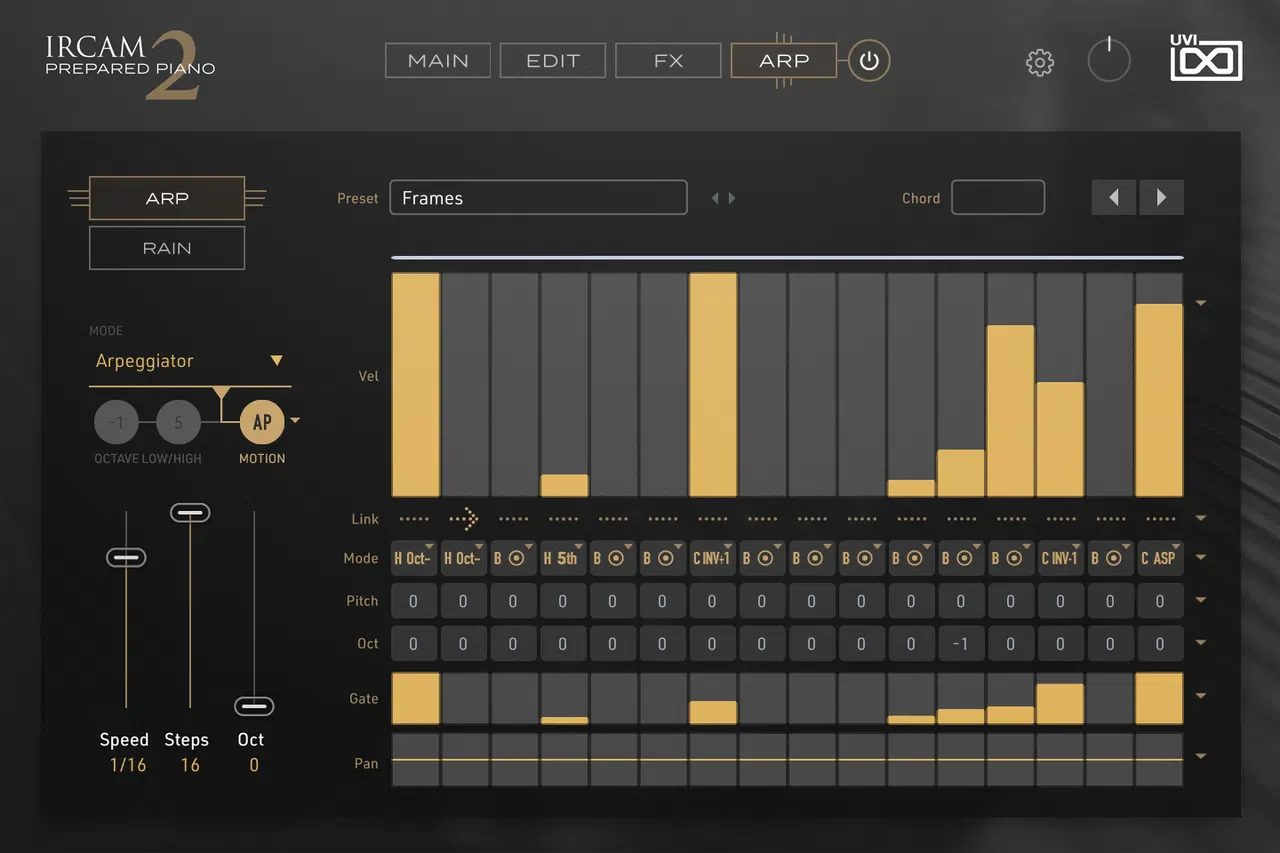Toggle the dotted arrow link on step two
1280x853 pixels.
tap(464, 519)
